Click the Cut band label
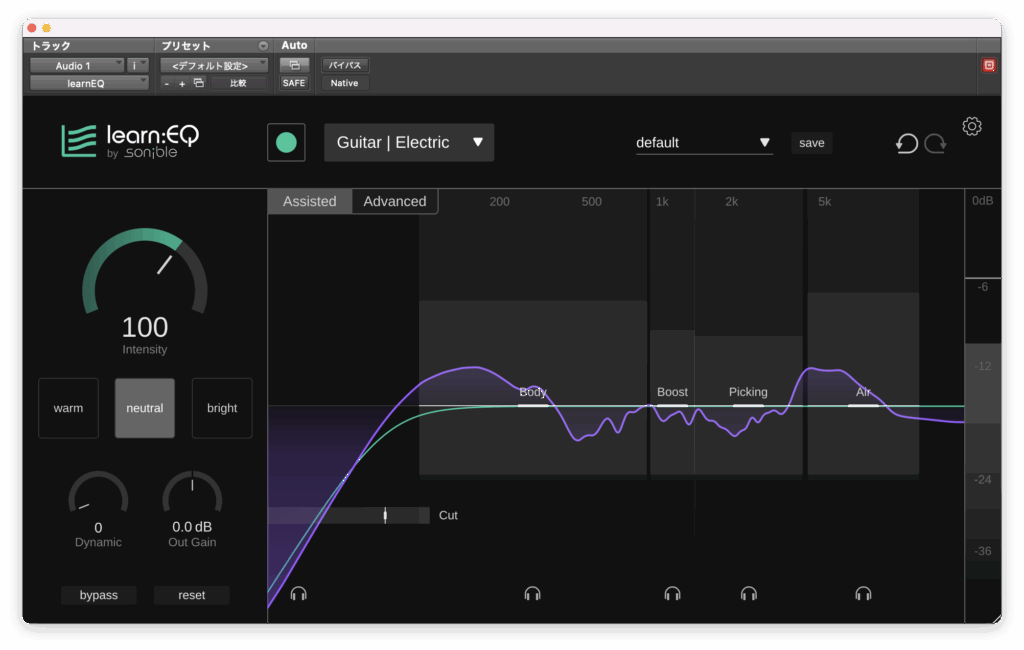 (x=448, y=515)
